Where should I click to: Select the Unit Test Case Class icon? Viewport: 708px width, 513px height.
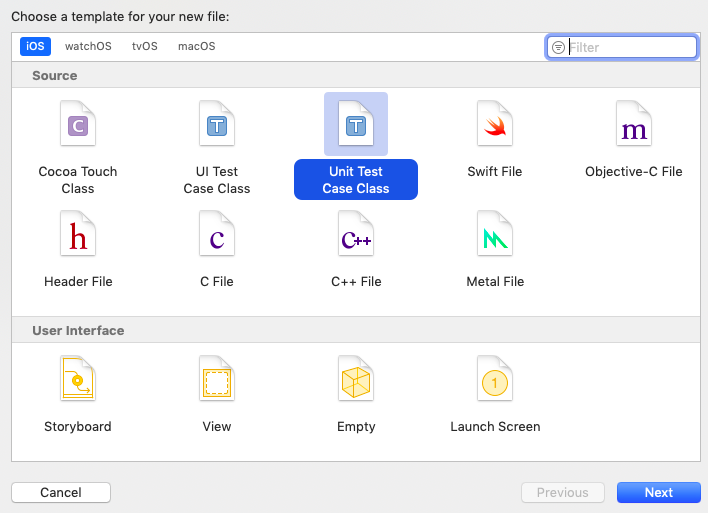[x=356, y=123]
